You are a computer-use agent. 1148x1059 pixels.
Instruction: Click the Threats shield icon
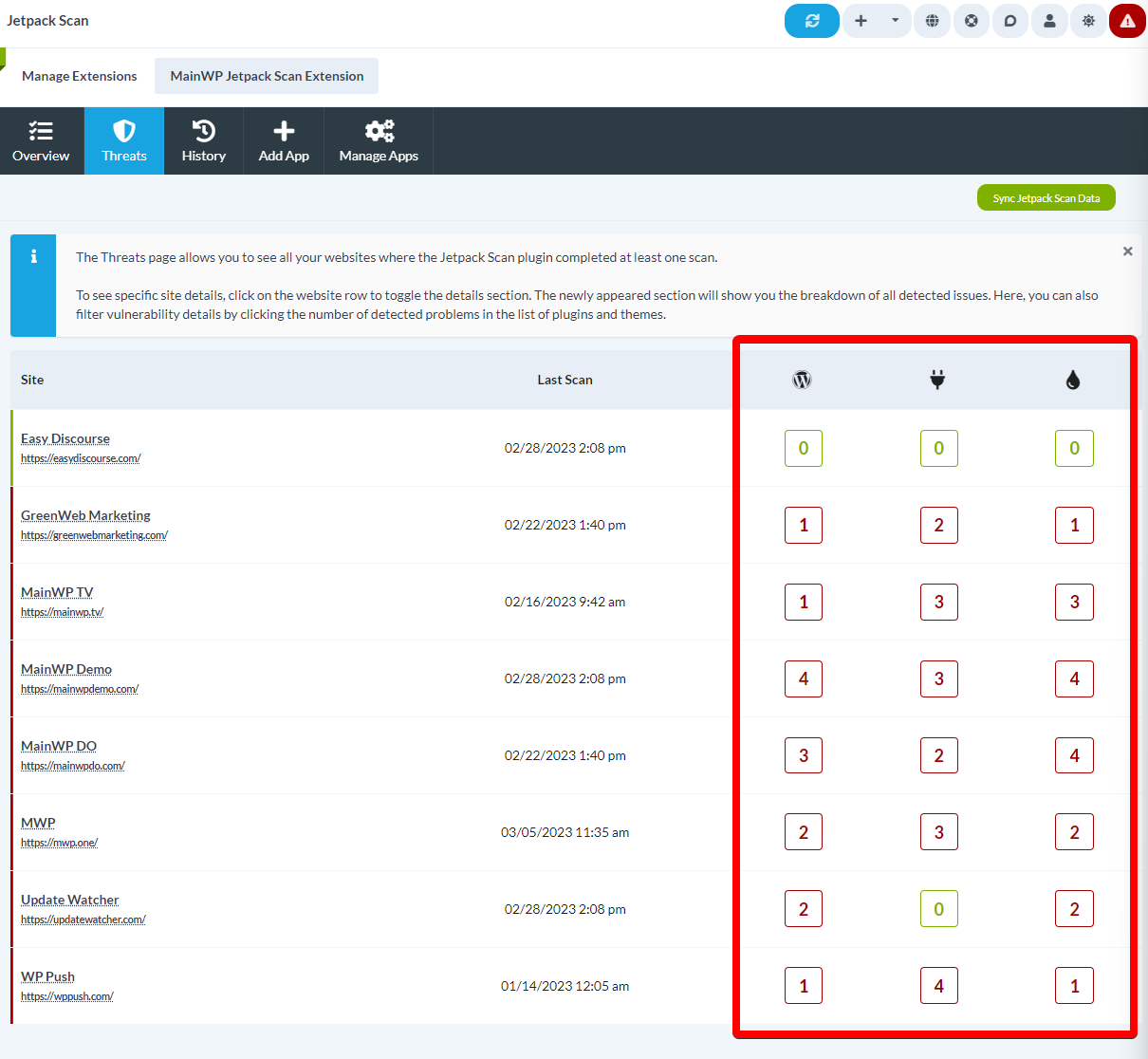point(123,140)
